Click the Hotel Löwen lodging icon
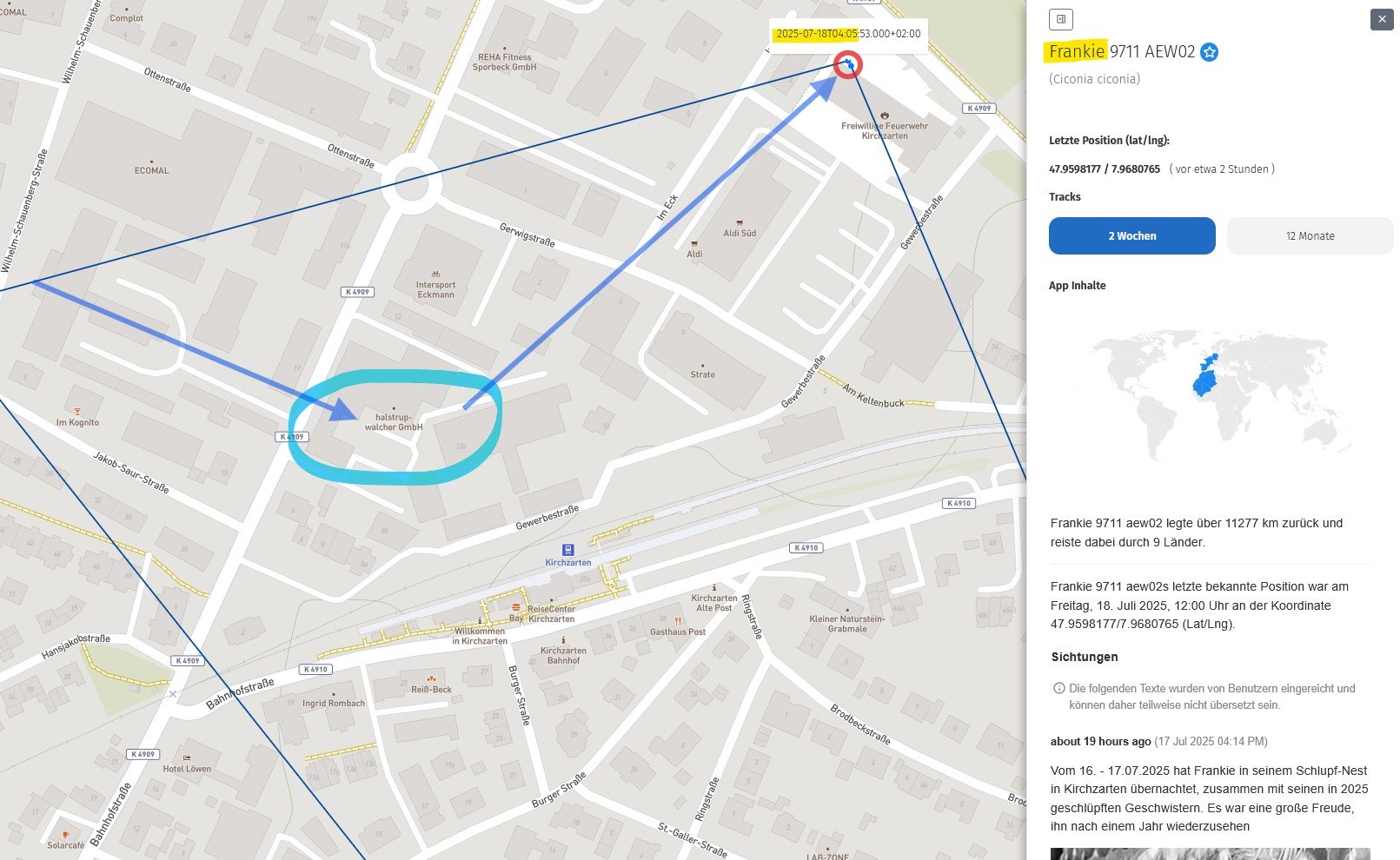This screenshot has height=860, width=1400. [x=186, y=757]
